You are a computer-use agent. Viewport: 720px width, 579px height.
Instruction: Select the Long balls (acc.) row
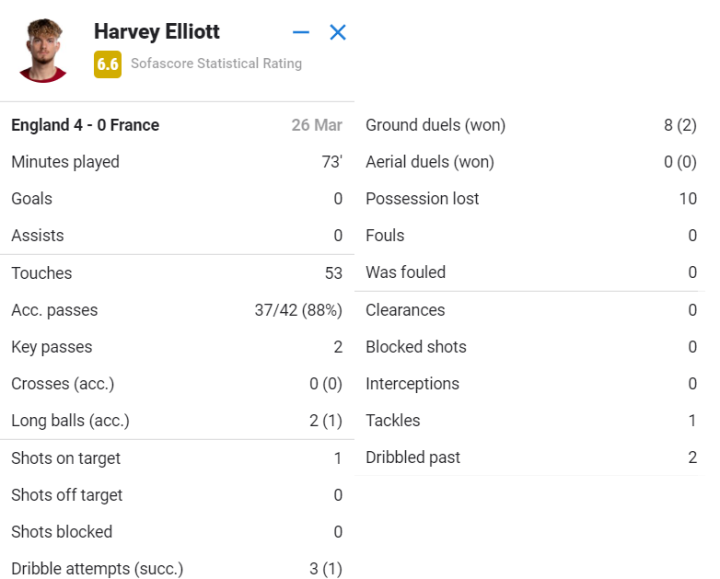click(x=176, y=421)
